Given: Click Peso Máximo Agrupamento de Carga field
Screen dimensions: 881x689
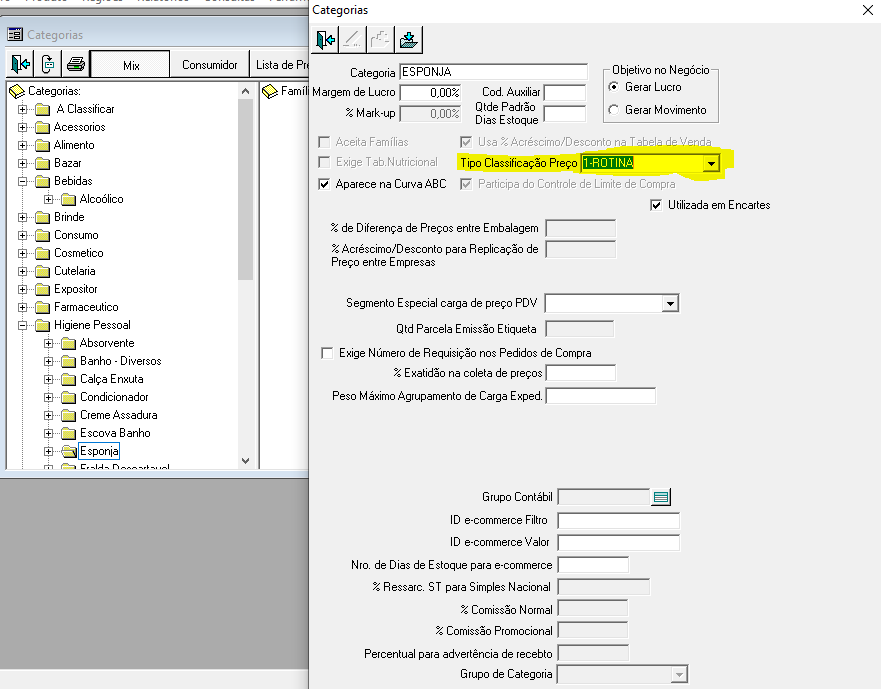Looking at the screenshot, I should pos(601,396).
